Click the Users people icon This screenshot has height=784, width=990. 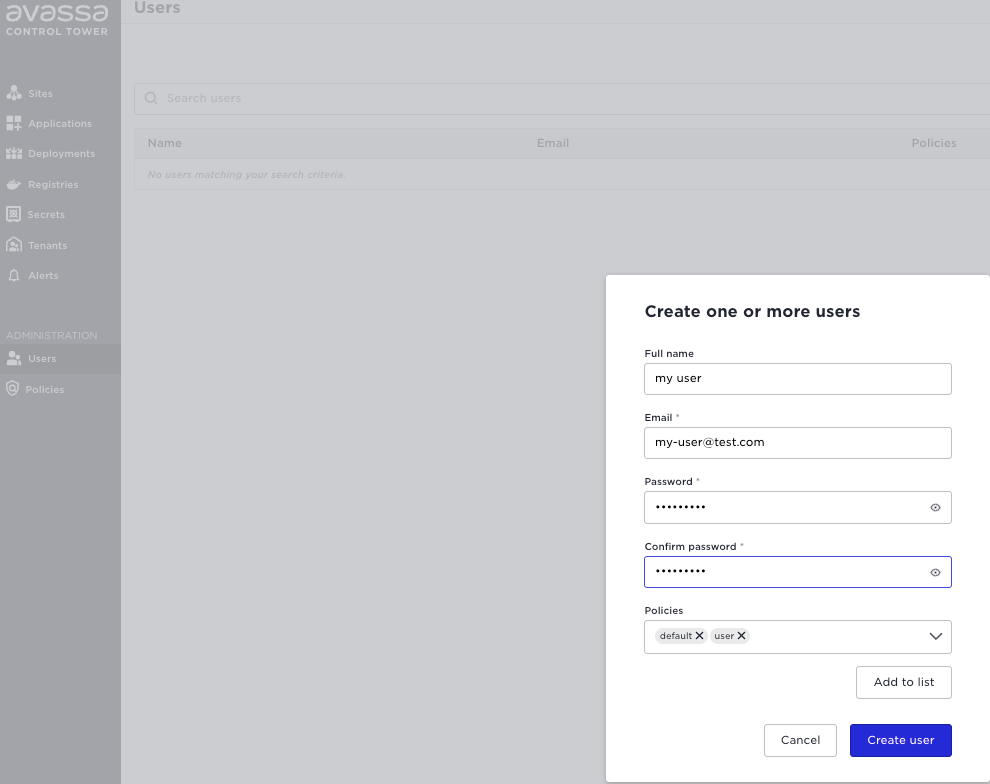point(14,359)
